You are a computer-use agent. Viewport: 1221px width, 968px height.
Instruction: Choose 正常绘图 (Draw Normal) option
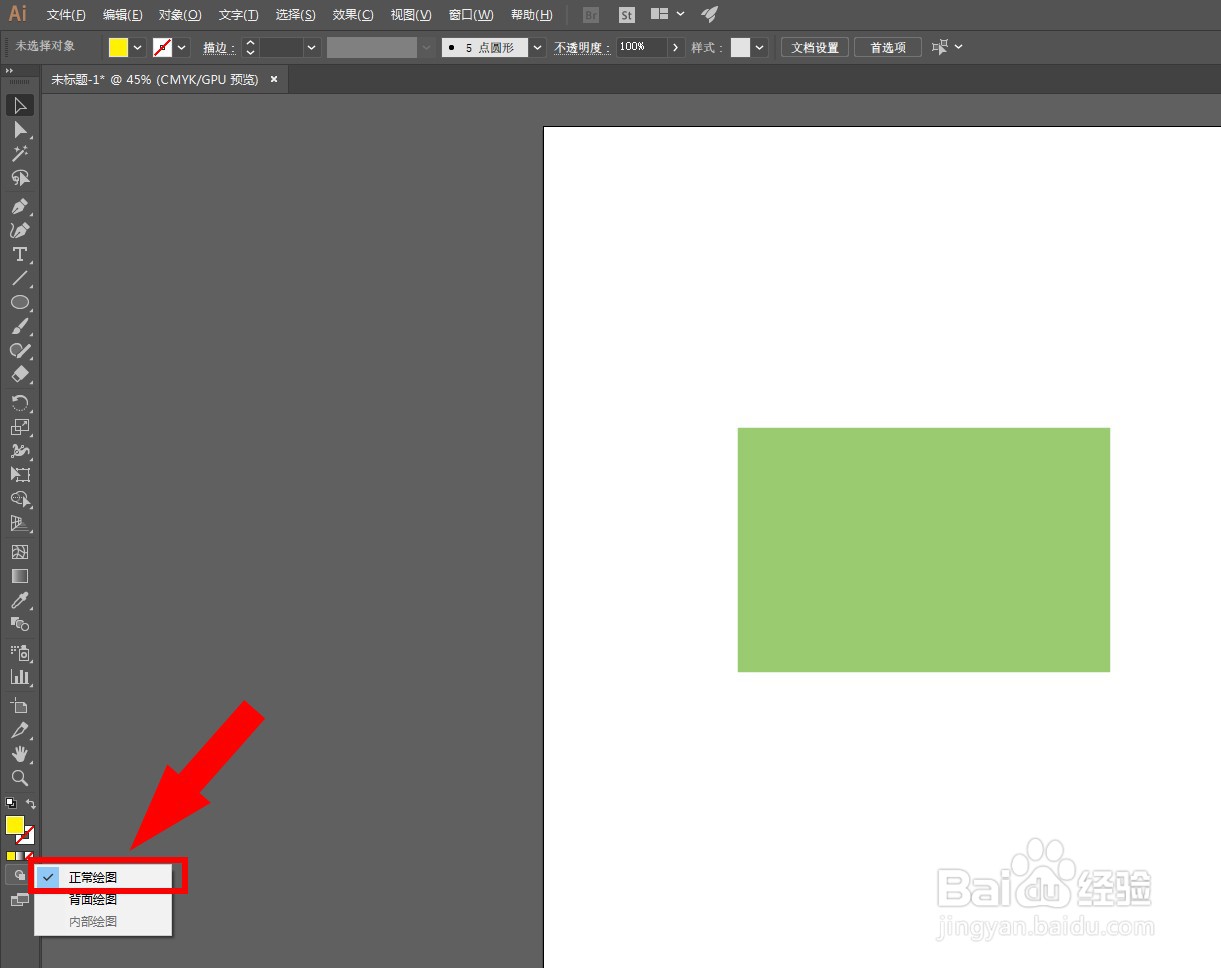pyautogui.click(x=103, y=877)
